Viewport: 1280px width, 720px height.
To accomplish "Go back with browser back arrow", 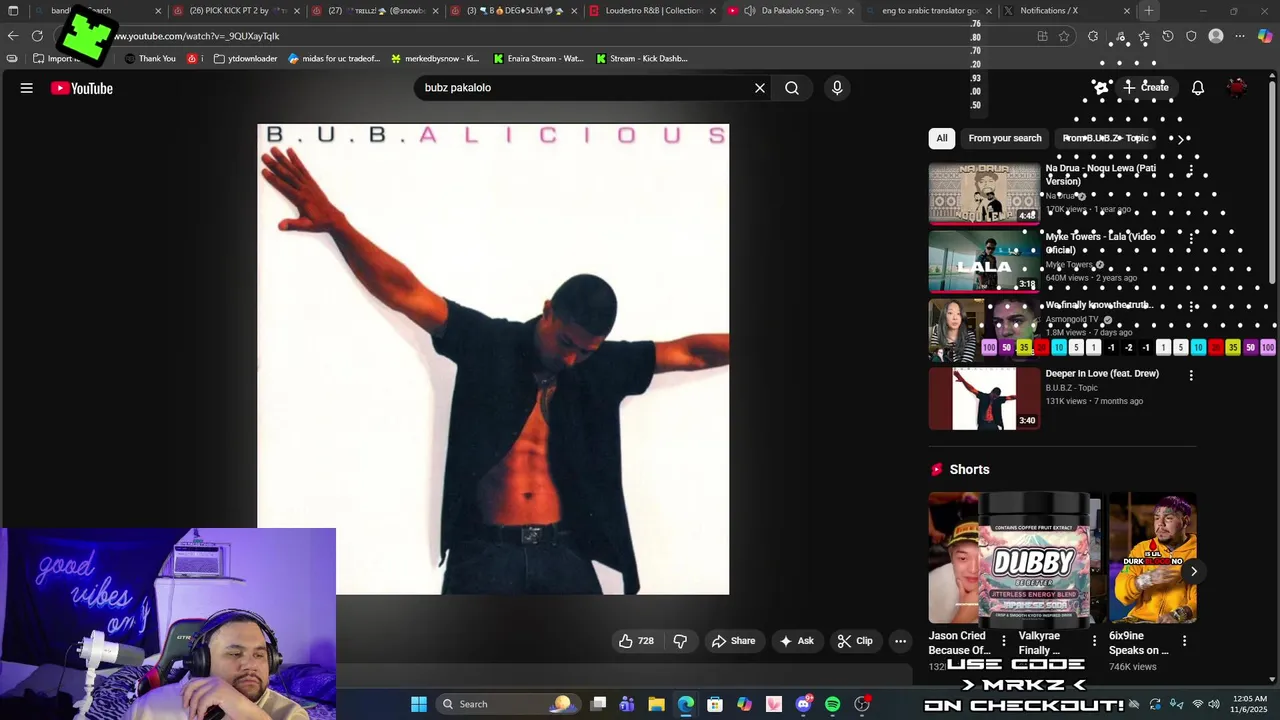I will click(x=12, y=36).
